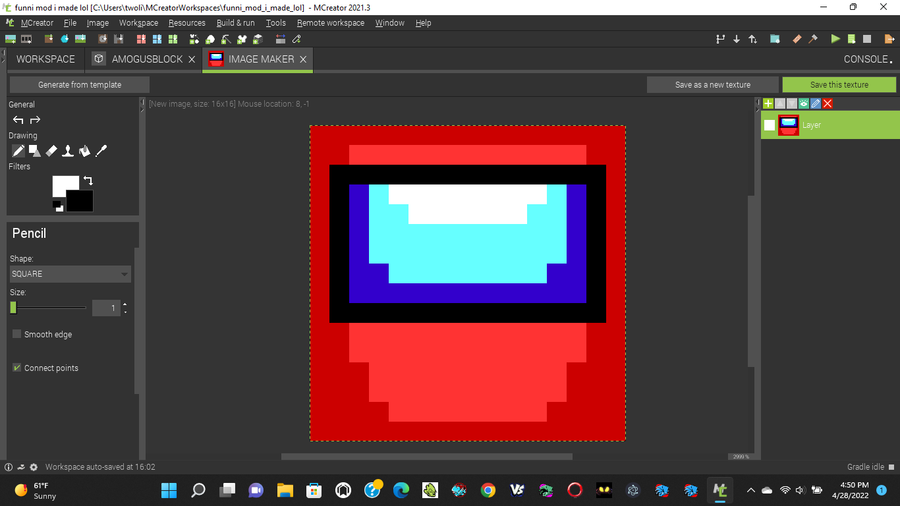Click Generate from template button
The height and width of the screenshot is (506, 900).
[80, 85]
